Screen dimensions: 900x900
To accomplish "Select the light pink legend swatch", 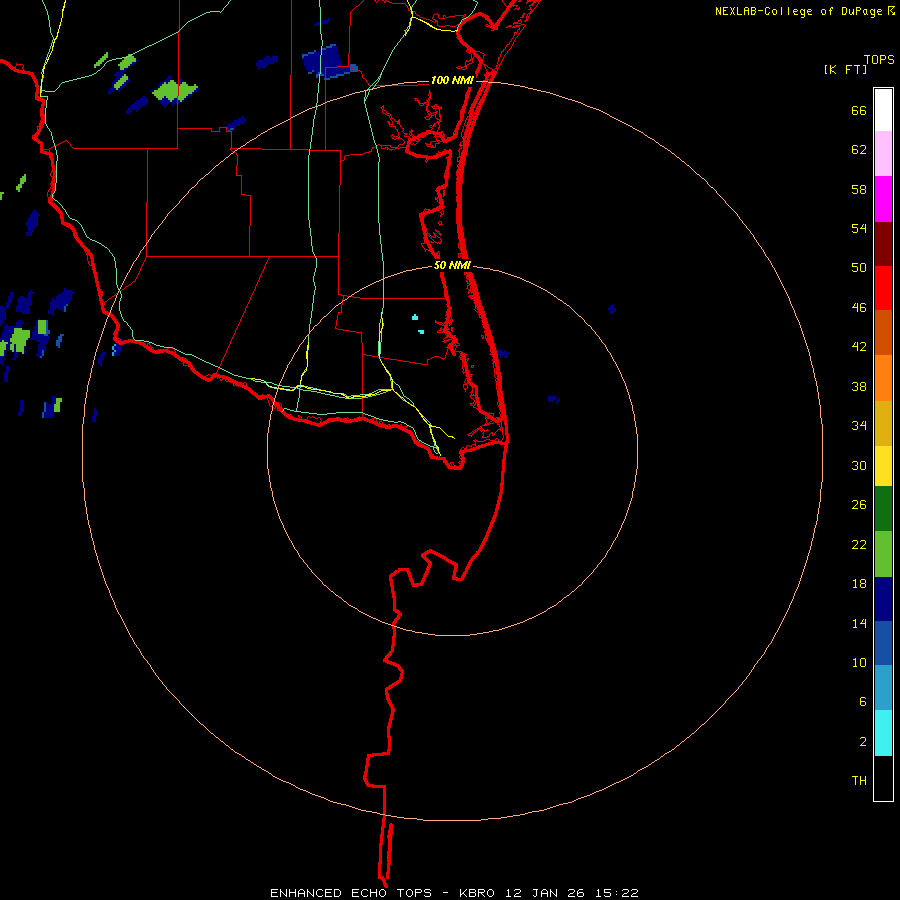I will click(x=883, y=154).
